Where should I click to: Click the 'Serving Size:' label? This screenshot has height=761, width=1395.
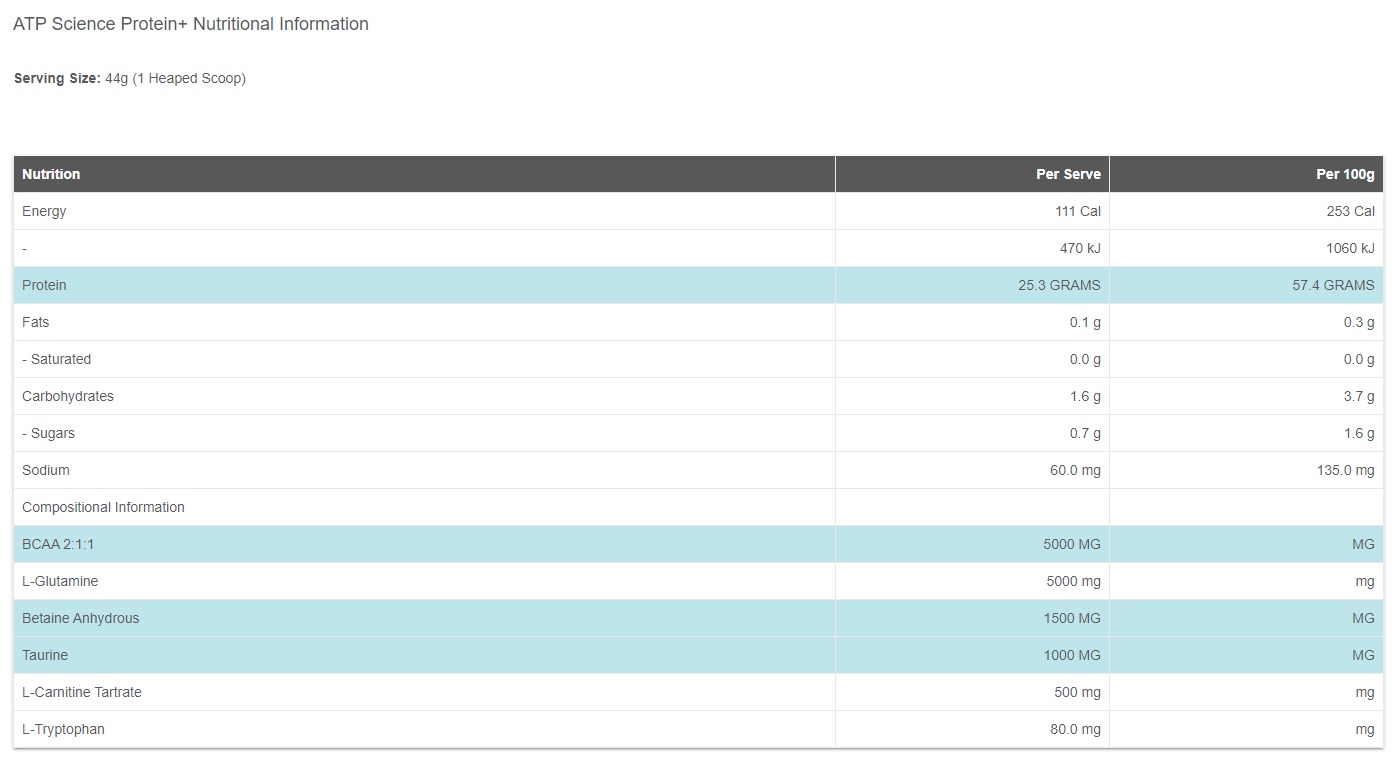[57, 78]
